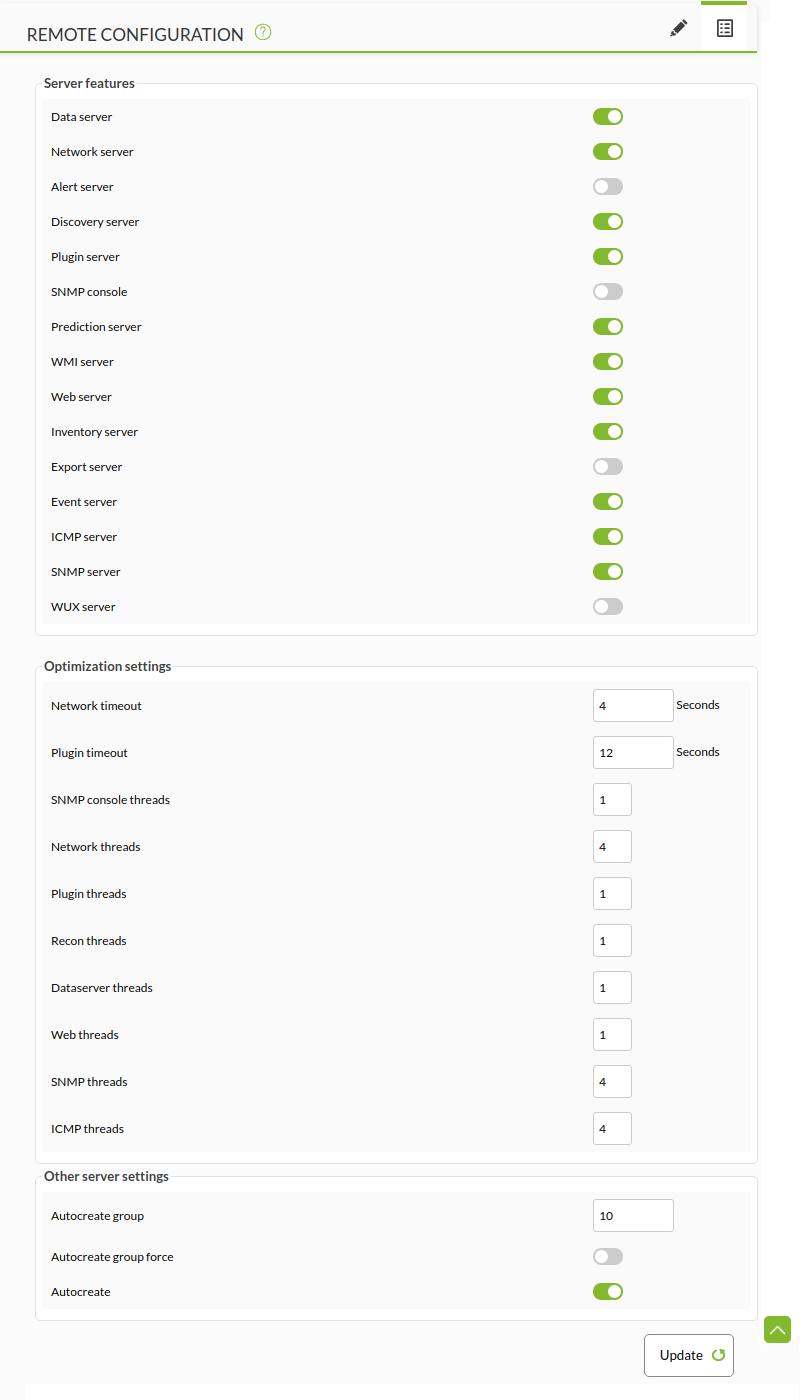Select the SNMP console threads field

pyautogui.click(x=612, y=800)
